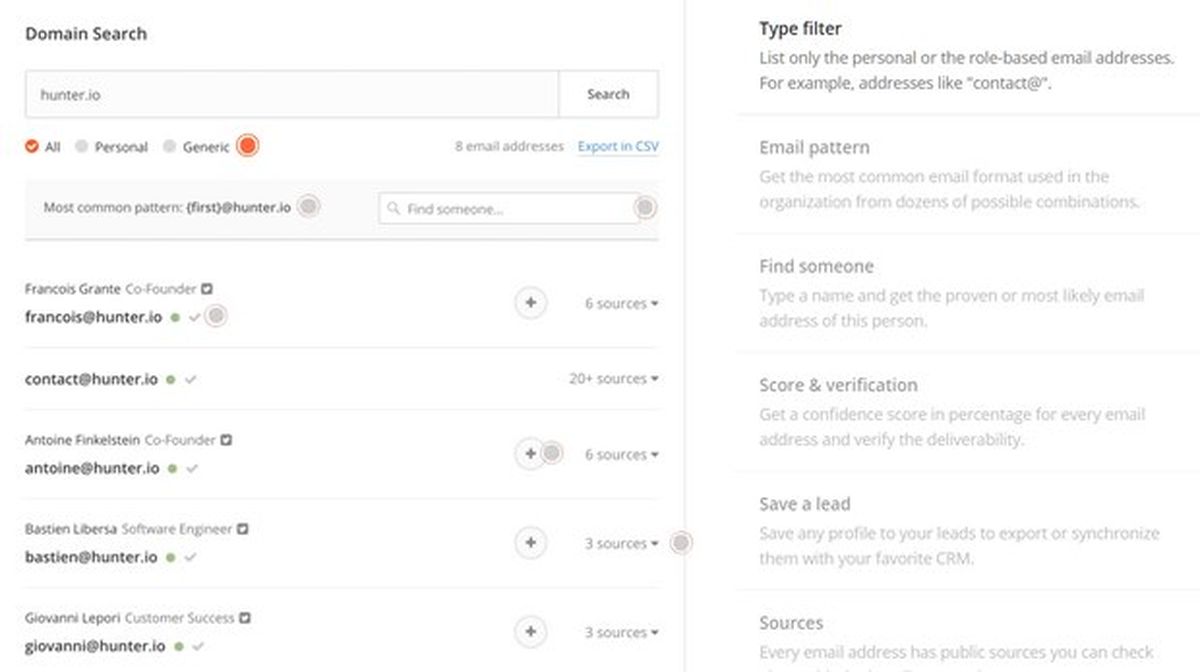Expand 20+ sources for contact@hunter.io
The height and width of the screenshot is (672, 1200).
click(x=613, y=379)
